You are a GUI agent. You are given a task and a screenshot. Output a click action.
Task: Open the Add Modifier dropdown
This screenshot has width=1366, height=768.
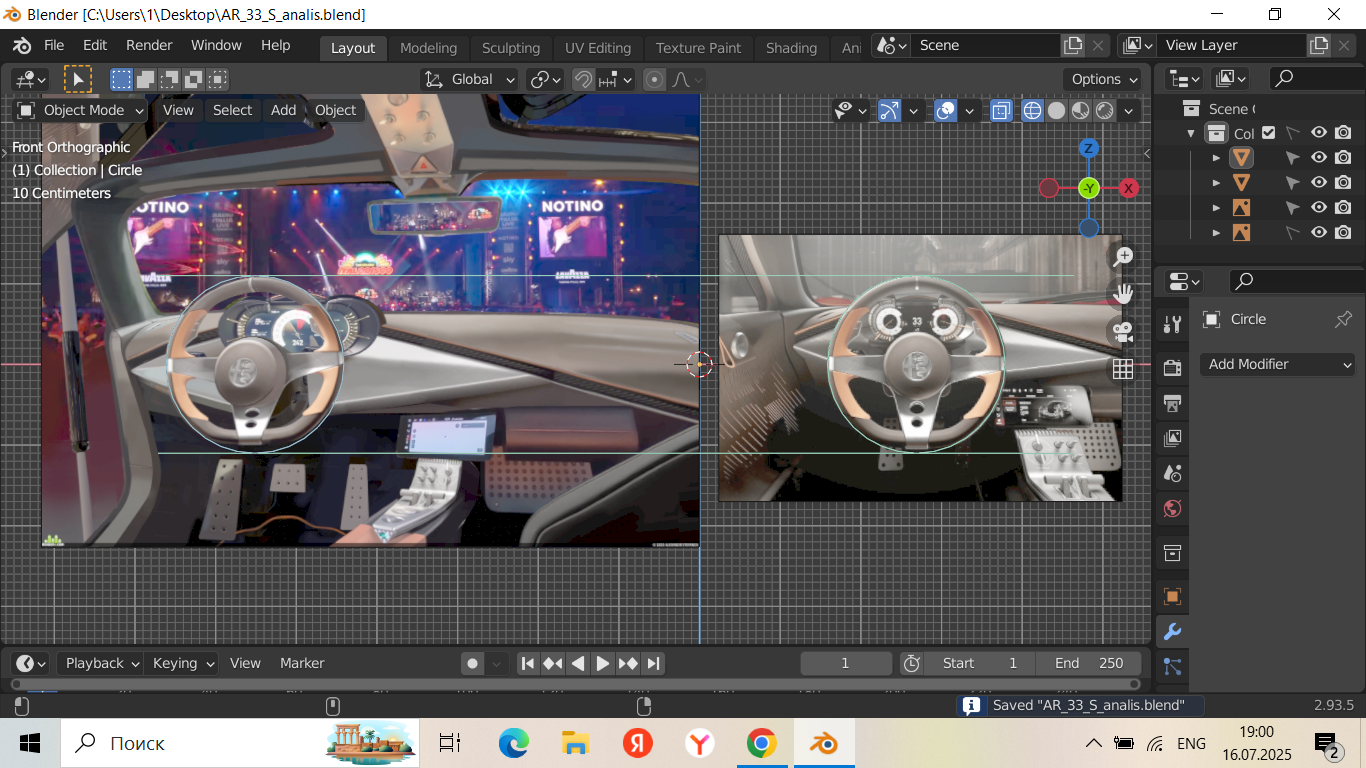pyautogui.click(x=1277, y=364)
